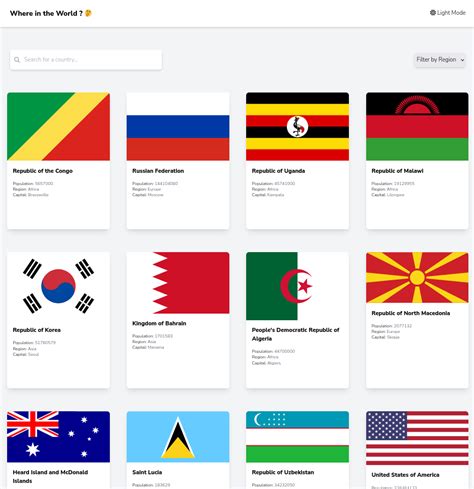Select the Saint Lucia country name
474x489 pixels.
click(x=147, y=472)
